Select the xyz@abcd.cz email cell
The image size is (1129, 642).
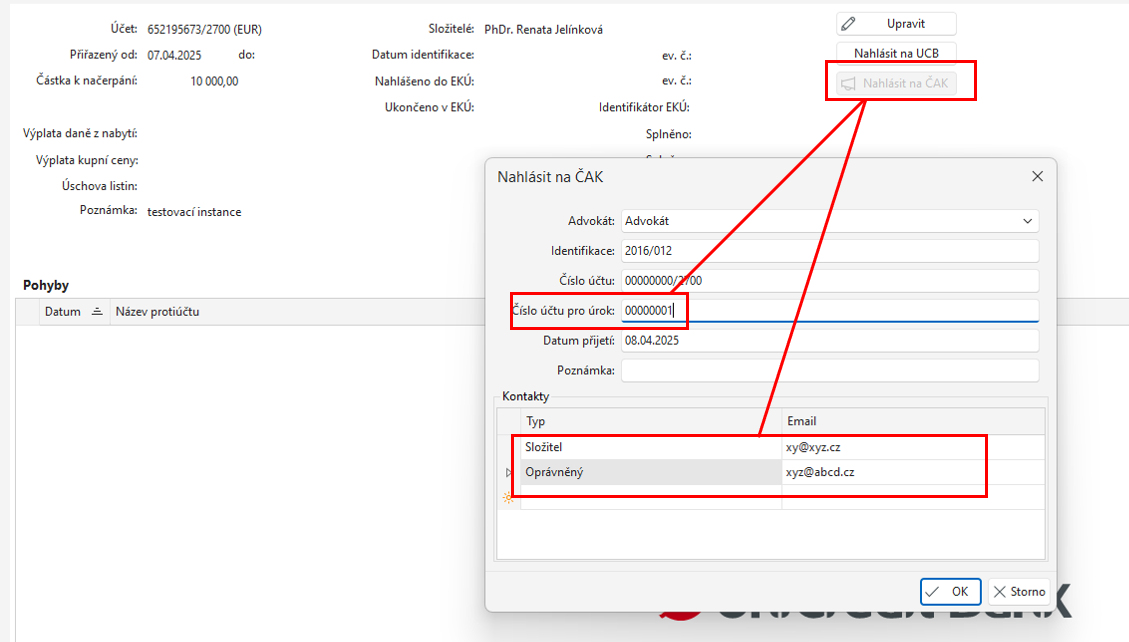click(x=912, y=472)
